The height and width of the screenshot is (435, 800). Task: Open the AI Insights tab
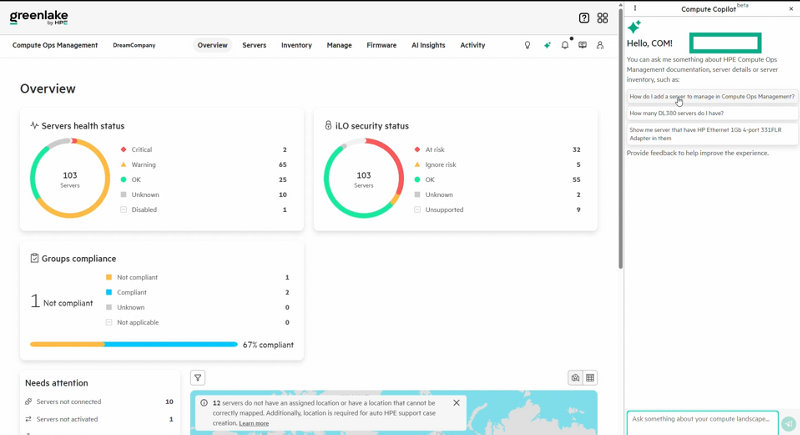pos(428,45)
